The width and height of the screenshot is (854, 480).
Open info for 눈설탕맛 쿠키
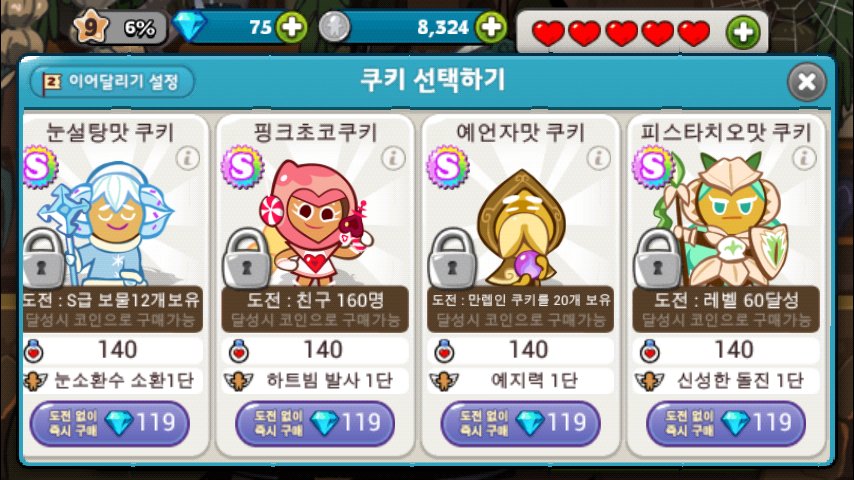pos(188,158)
